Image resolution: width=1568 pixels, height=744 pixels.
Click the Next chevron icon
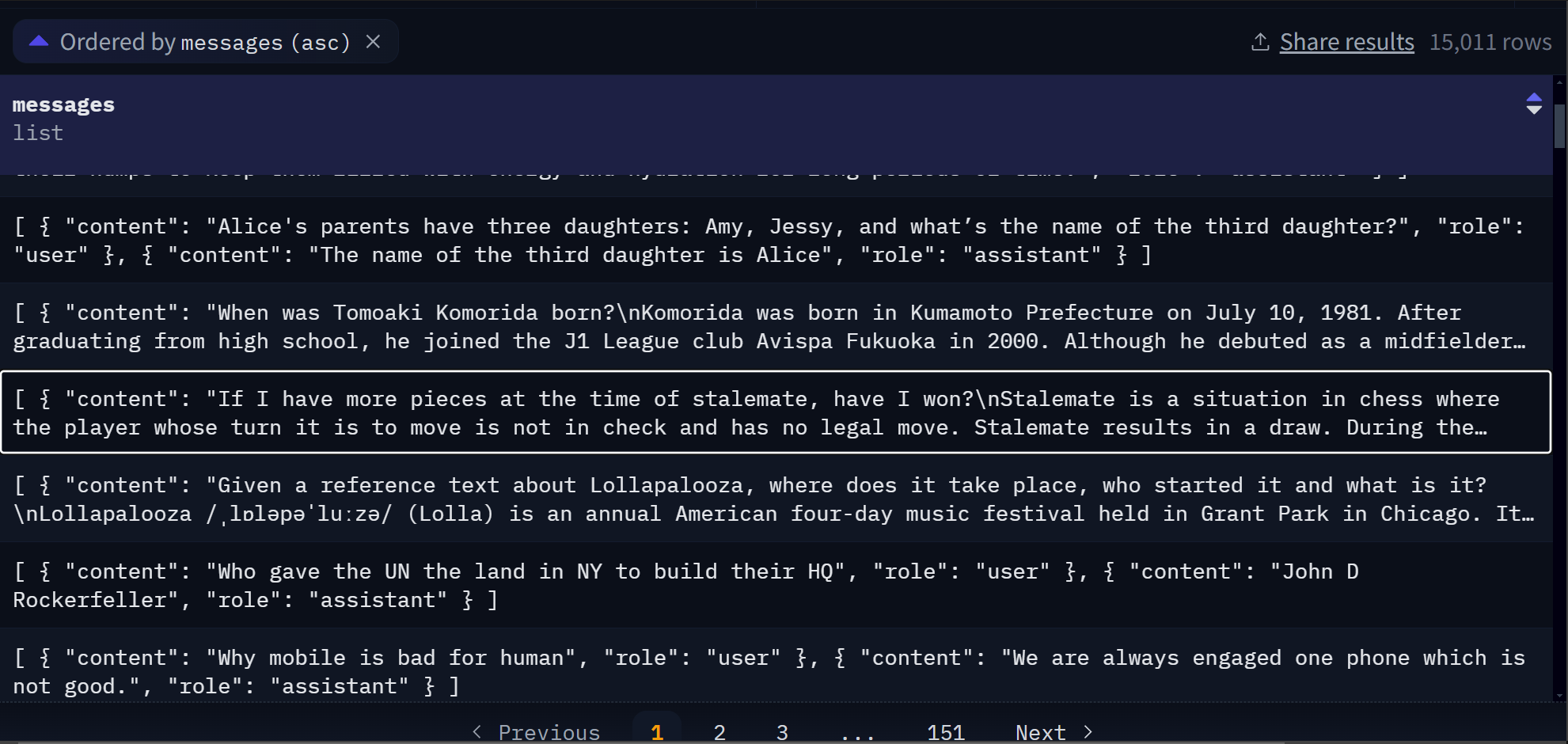pyautogui.click(x=1088, y=732)
